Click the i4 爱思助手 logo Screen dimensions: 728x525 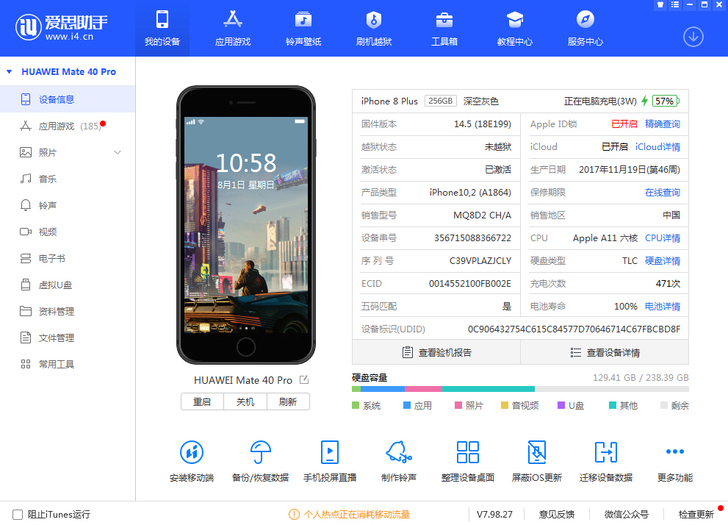coord(61,27)
